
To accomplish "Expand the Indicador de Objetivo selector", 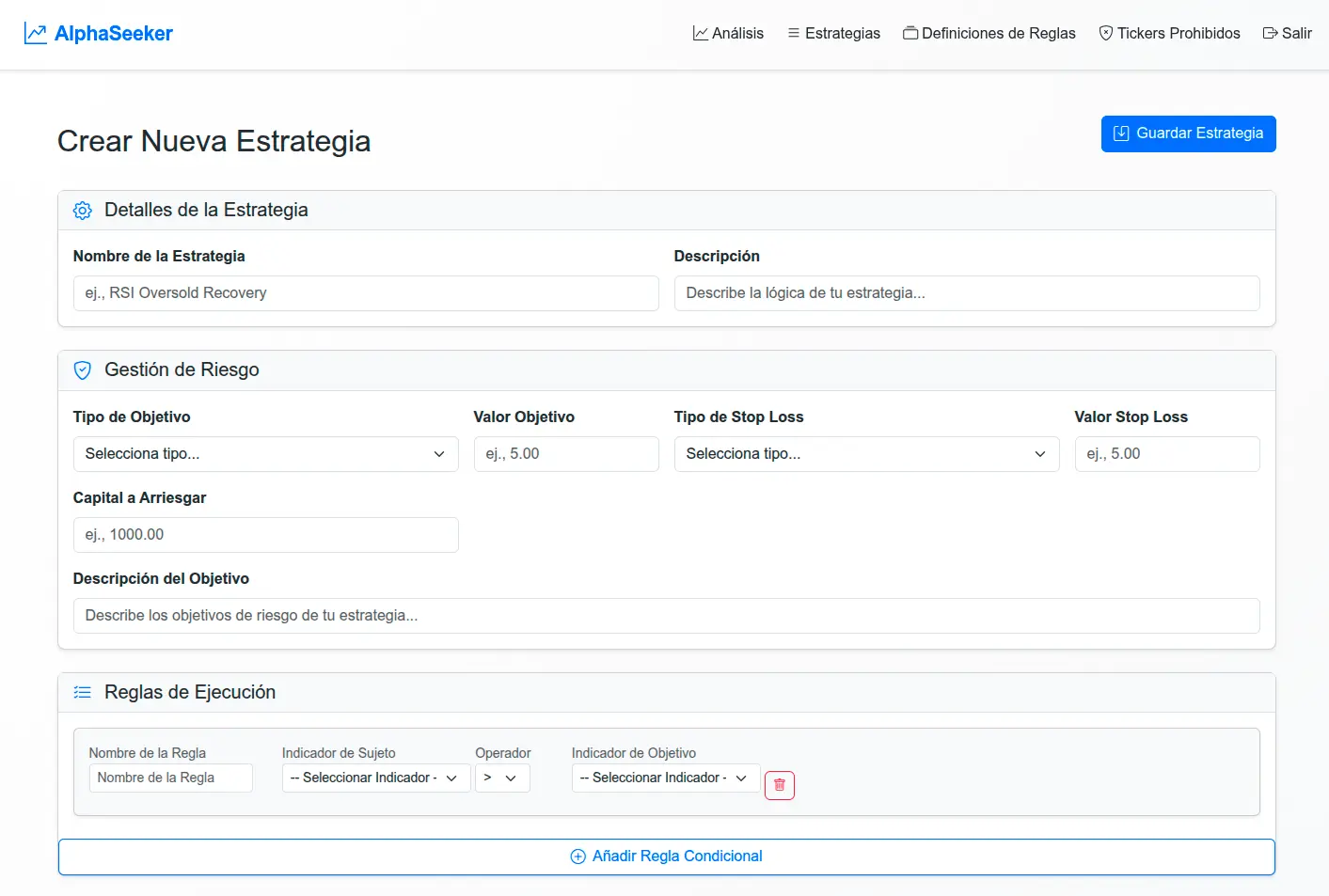I will (x=666, y=778).
